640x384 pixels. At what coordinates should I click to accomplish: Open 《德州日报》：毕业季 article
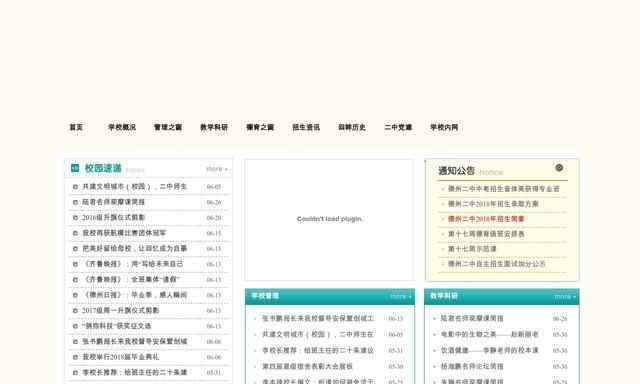click(134, 295)
